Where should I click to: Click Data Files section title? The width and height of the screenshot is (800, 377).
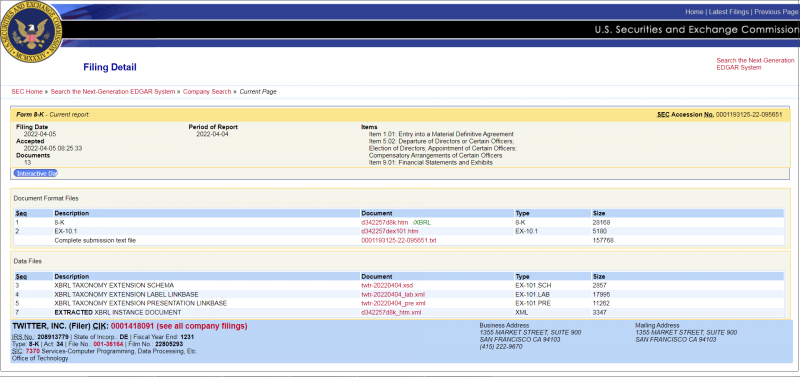coord(28,261)
